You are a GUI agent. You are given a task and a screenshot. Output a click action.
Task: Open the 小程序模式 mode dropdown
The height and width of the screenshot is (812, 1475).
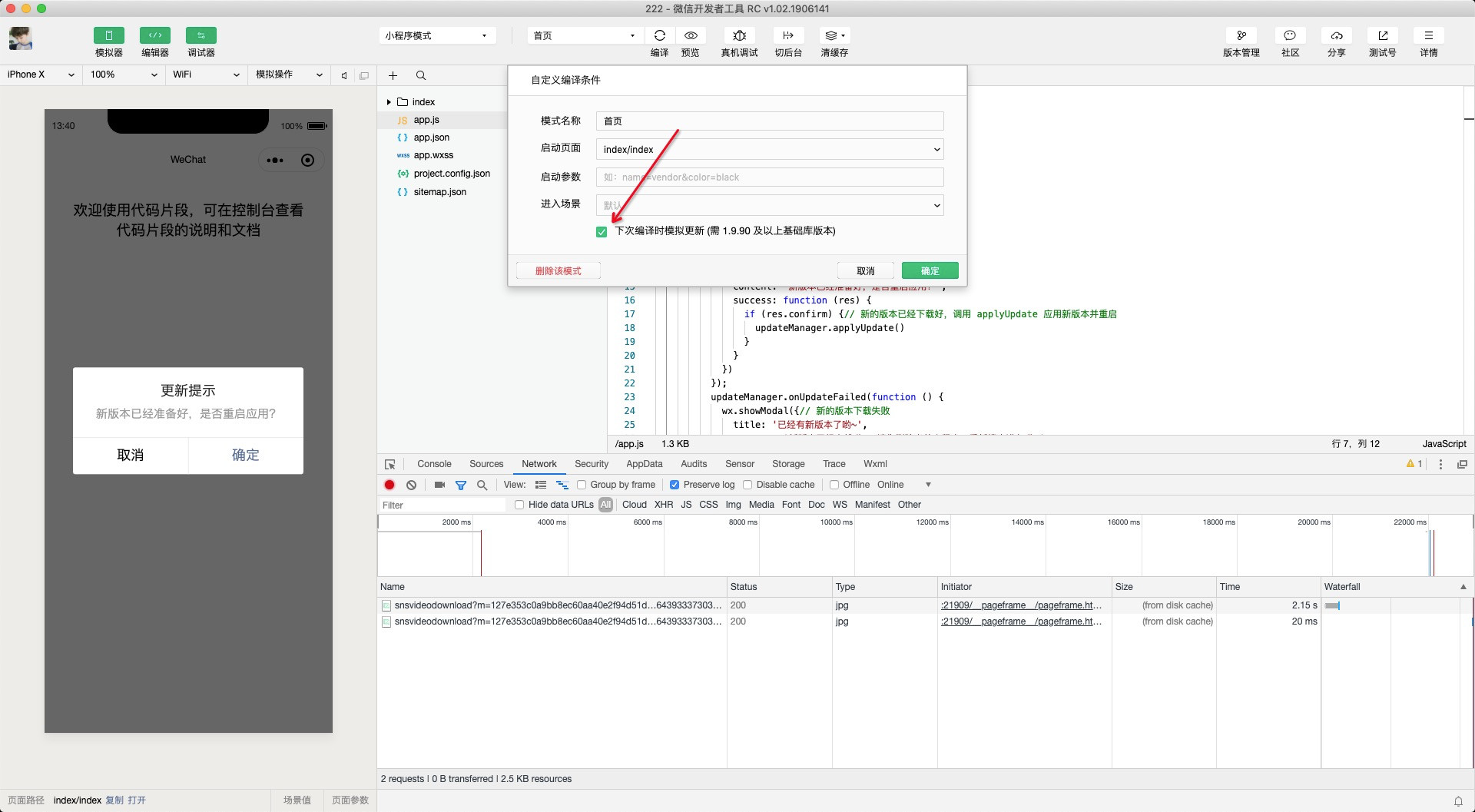(x=436, y=35)
